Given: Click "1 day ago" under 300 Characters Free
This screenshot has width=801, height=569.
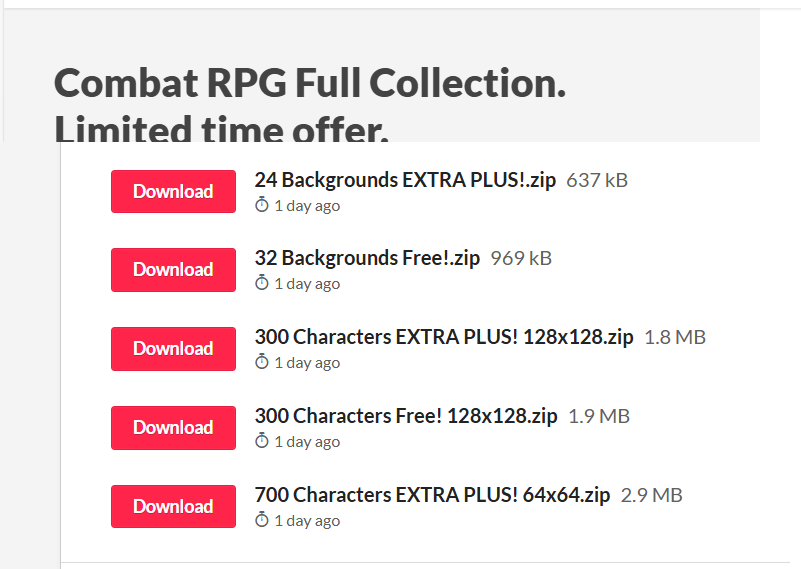Looking at the screenshot, I should pos(307,442).
